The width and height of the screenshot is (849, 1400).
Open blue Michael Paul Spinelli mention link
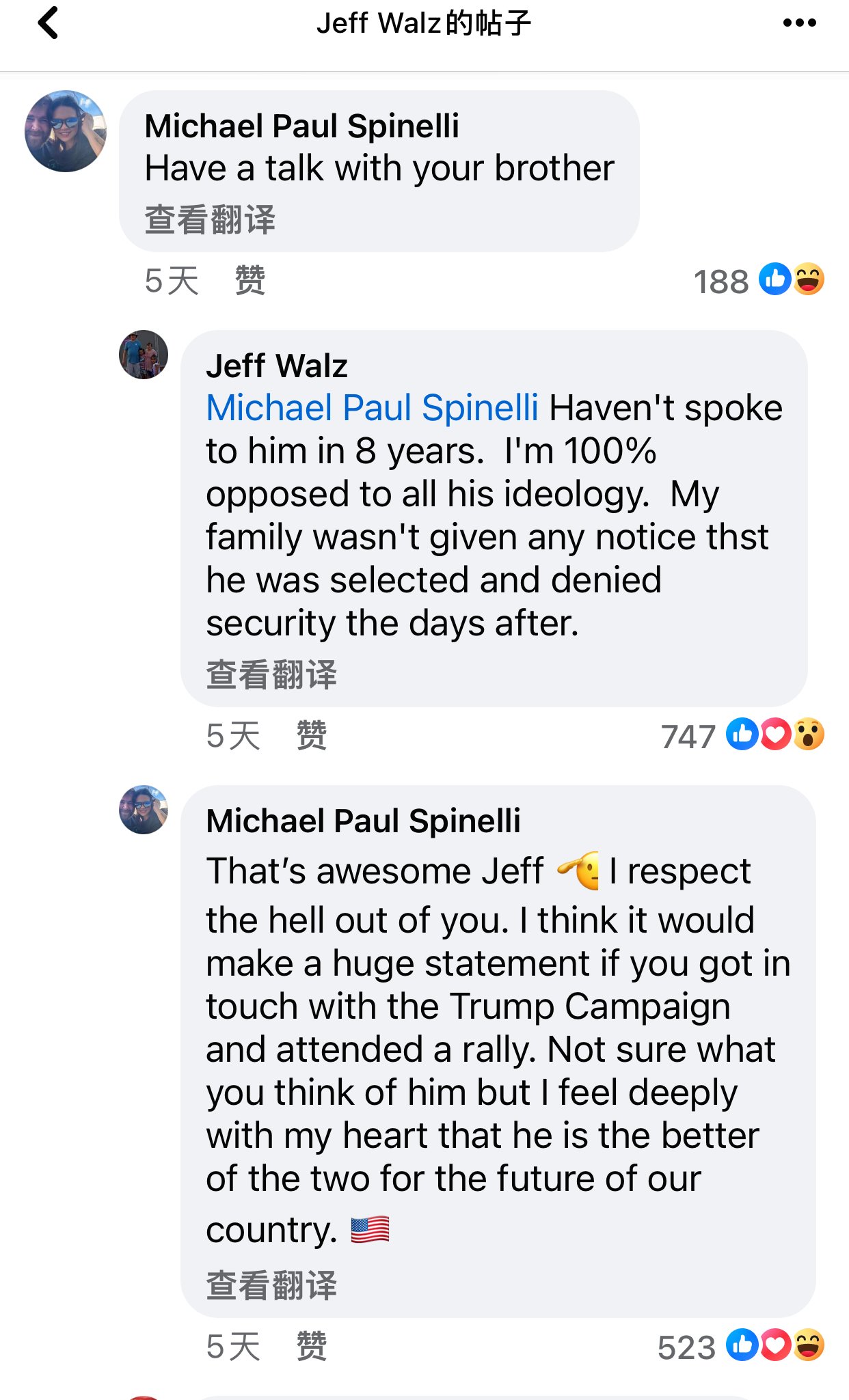pyautogui.click(x=373, y=408)
